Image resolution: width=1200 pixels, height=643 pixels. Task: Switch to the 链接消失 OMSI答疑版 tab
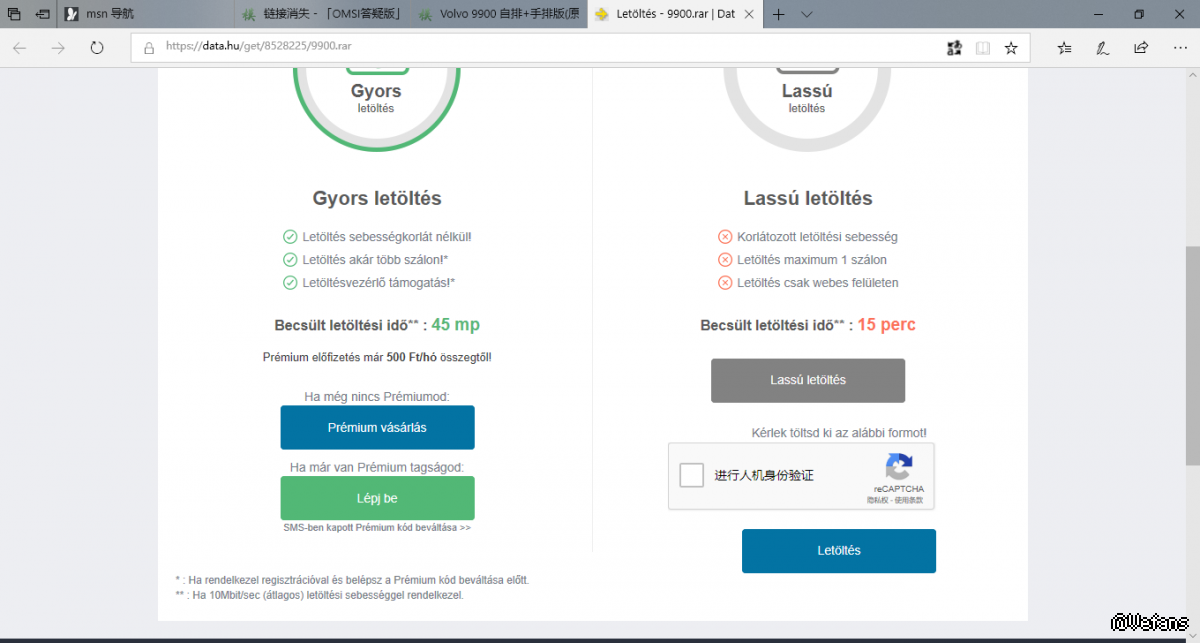click(x=324, y=14)
